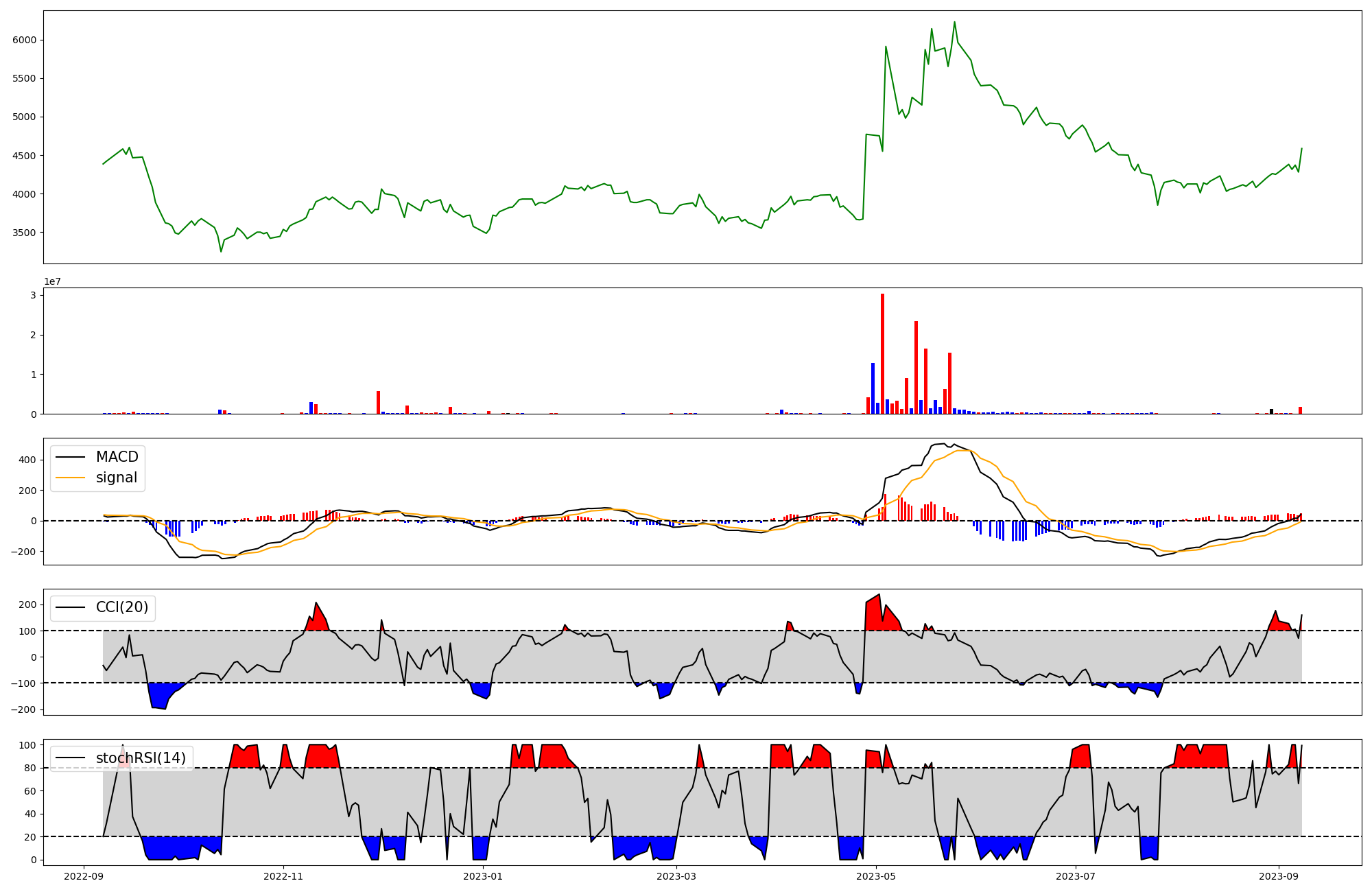This screenshot has width=1372, height=892.
Task: Click the black MACD legend line swatch
Action: coord(70,457)
